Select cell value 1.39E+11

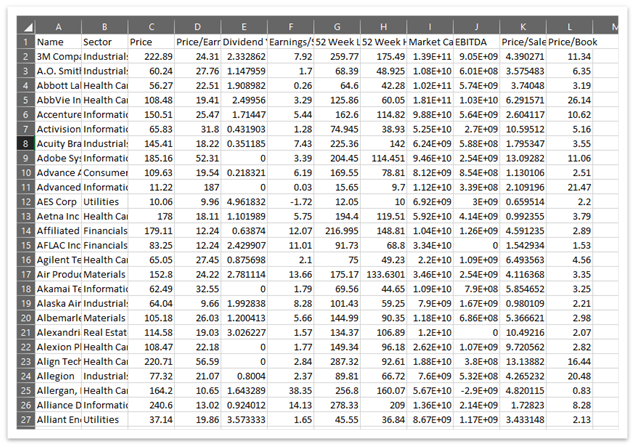pos(430,56)
